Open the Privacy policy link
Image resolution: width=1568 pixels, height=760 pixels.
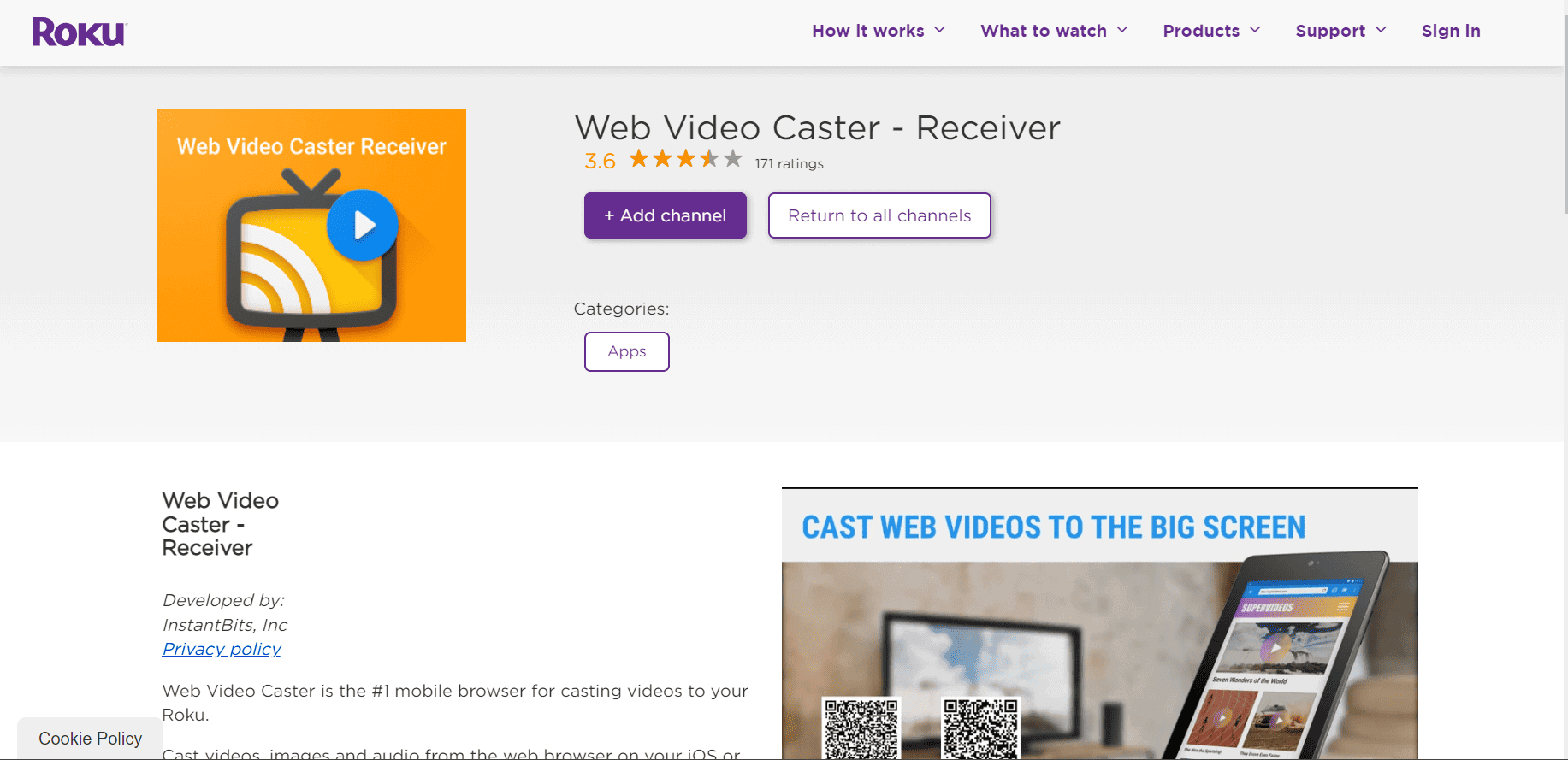222,649
